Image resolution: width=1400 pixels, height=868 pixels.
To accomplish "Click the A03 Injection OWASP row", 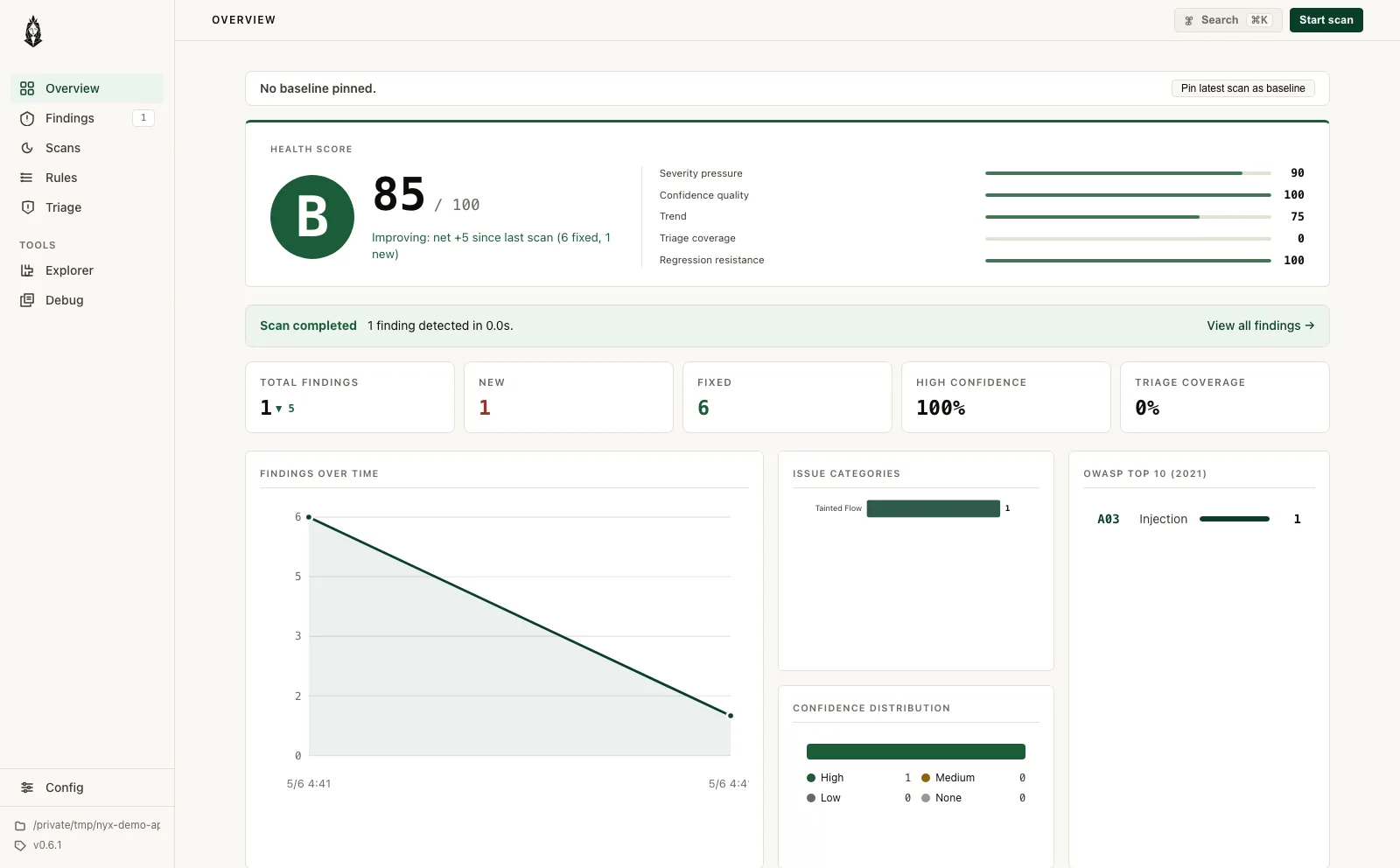I will coord(1199,519).
